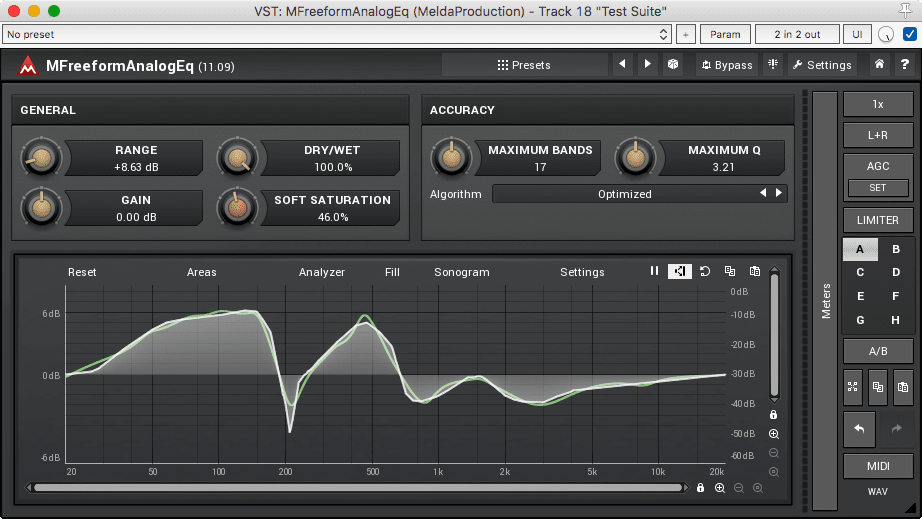Click the random preset dice icon
The image size is (922, 519).
click(x=673, y=65)
